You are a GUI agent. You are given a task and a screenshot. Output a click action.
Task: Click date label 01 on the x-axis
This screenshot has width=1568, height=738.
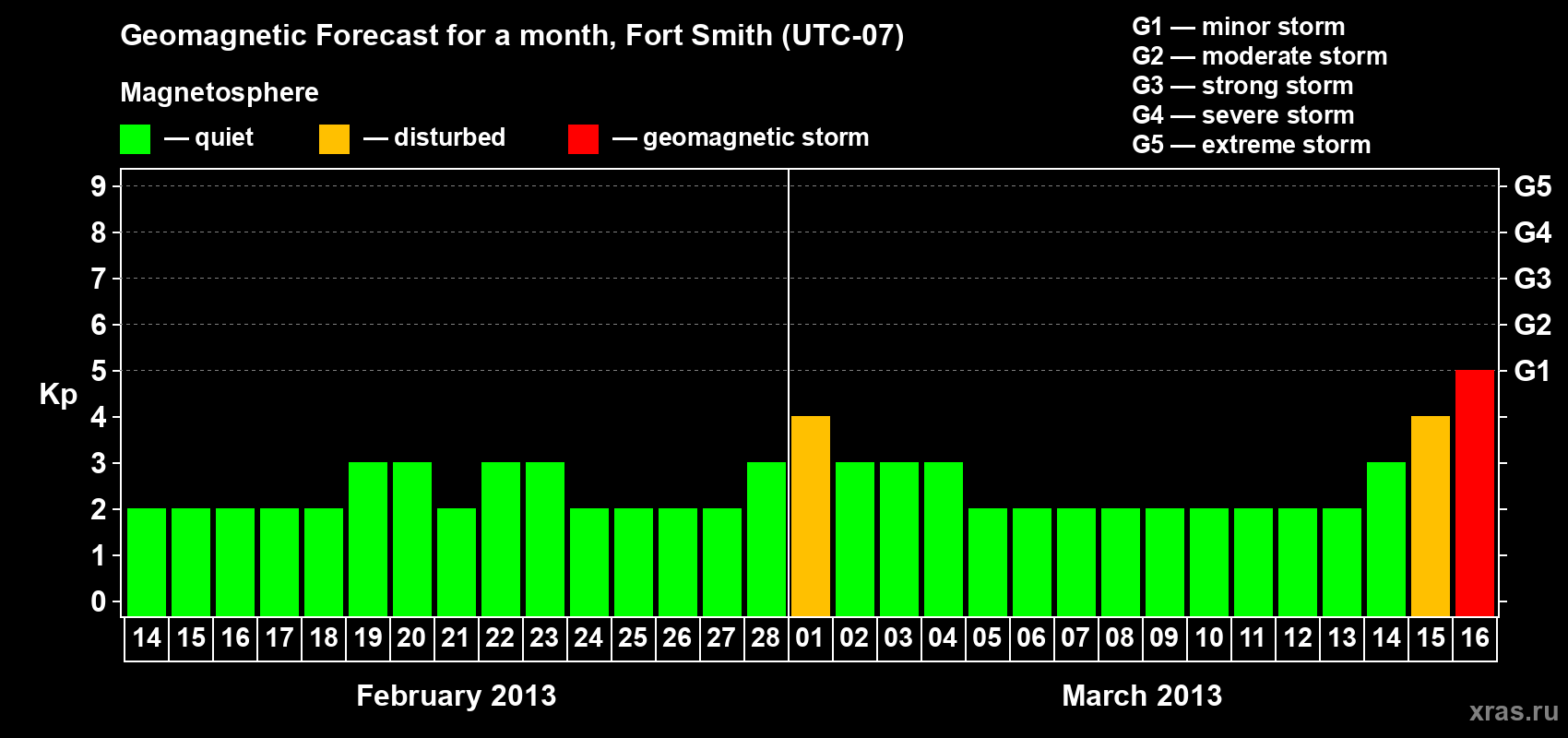810,637
